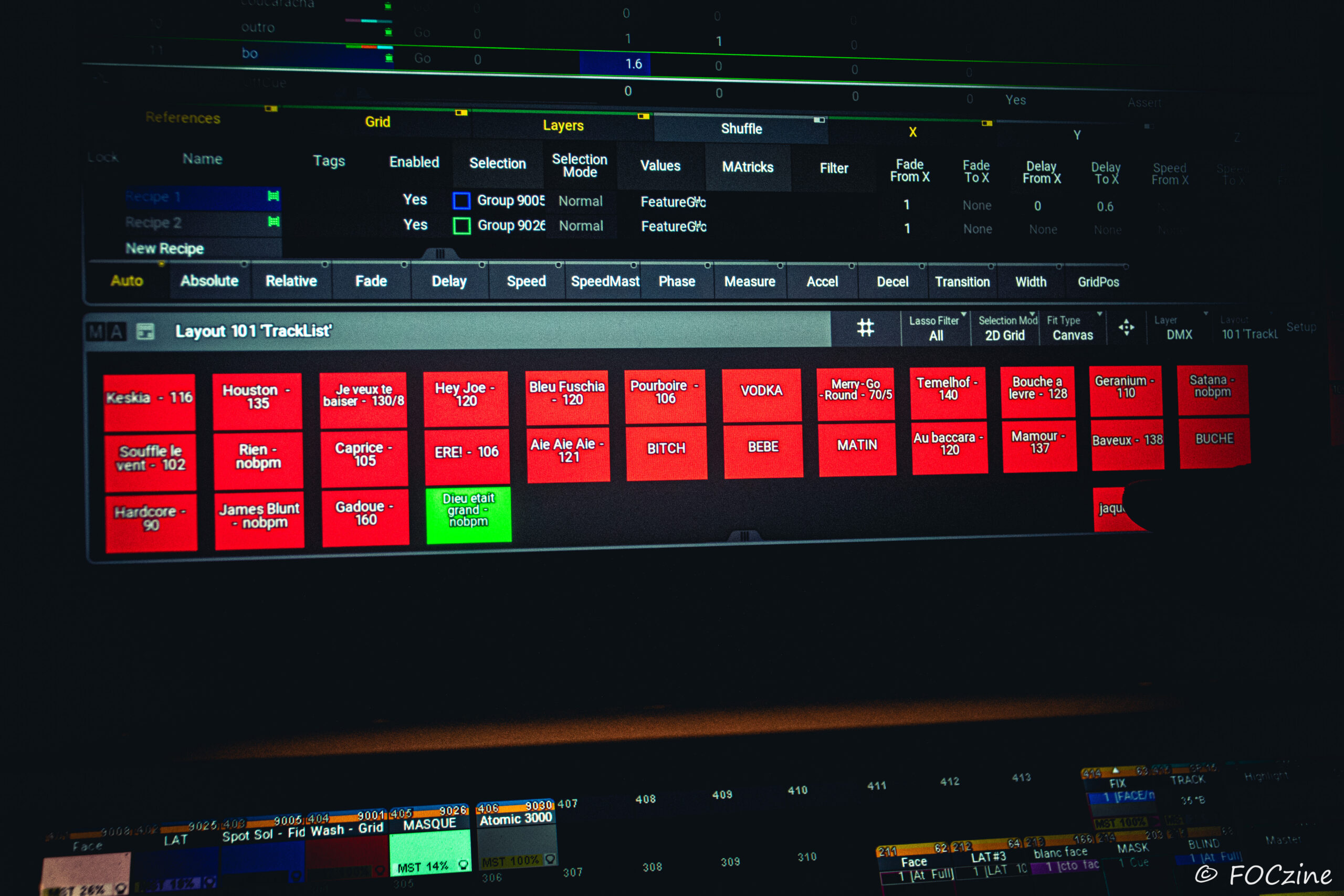Select the green 'Dieu etait grand' layout tile
The height and width of the screenshot is (896, 1344).
[468, 514]
